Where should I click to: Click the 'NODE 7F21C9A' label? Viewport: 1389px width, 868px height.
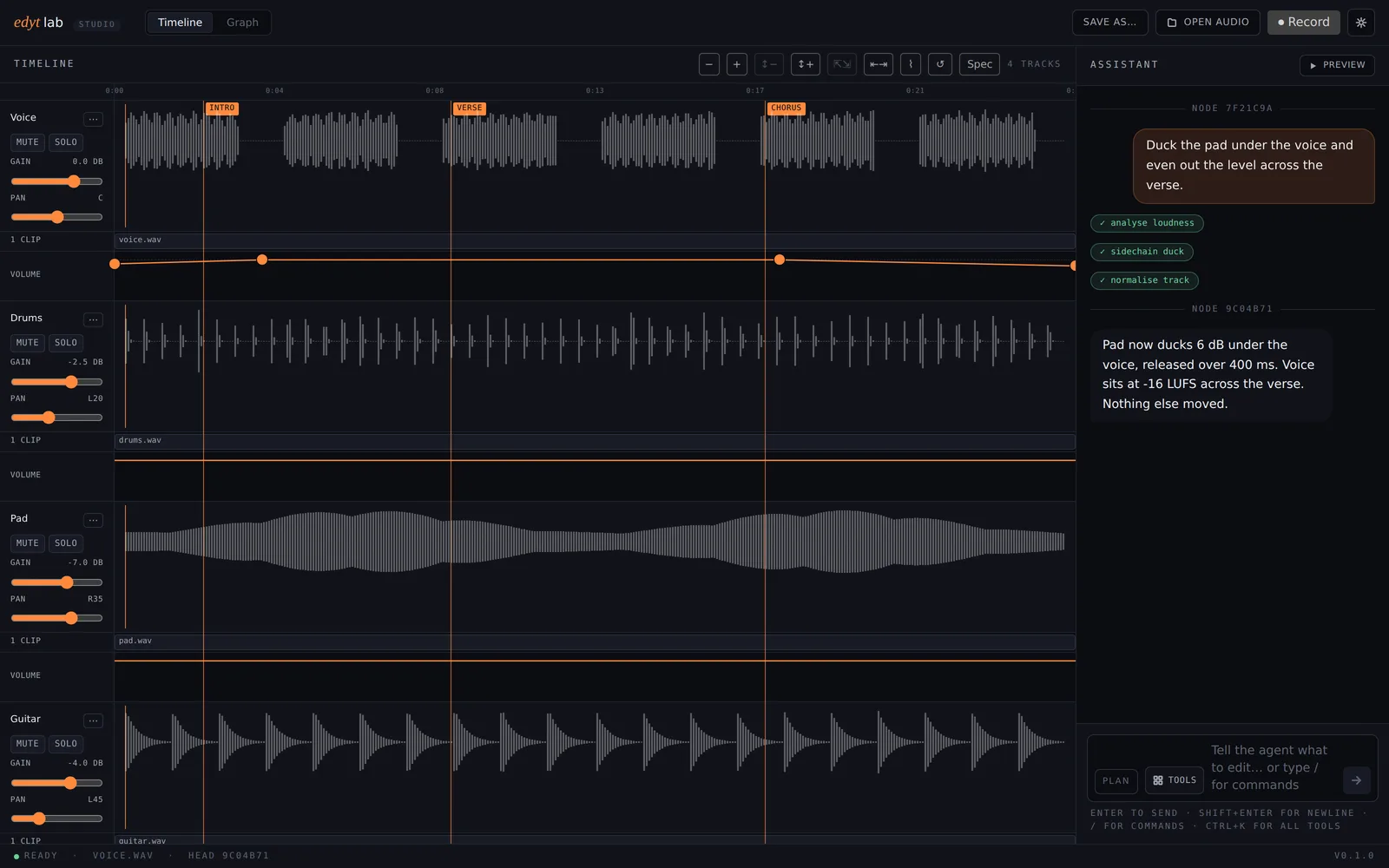click(x=1232, y=108)
